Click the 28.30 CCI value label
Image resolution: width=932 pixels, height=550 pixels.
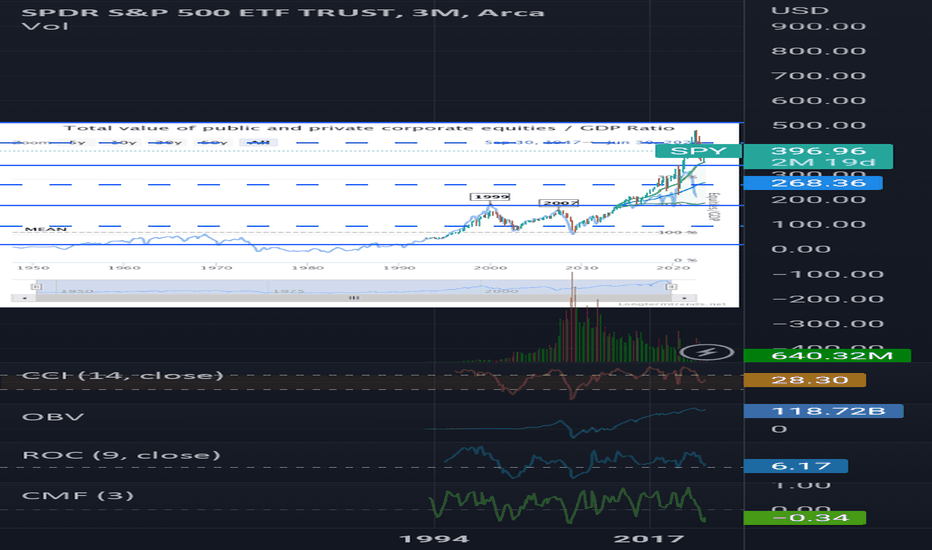[805, 380]
